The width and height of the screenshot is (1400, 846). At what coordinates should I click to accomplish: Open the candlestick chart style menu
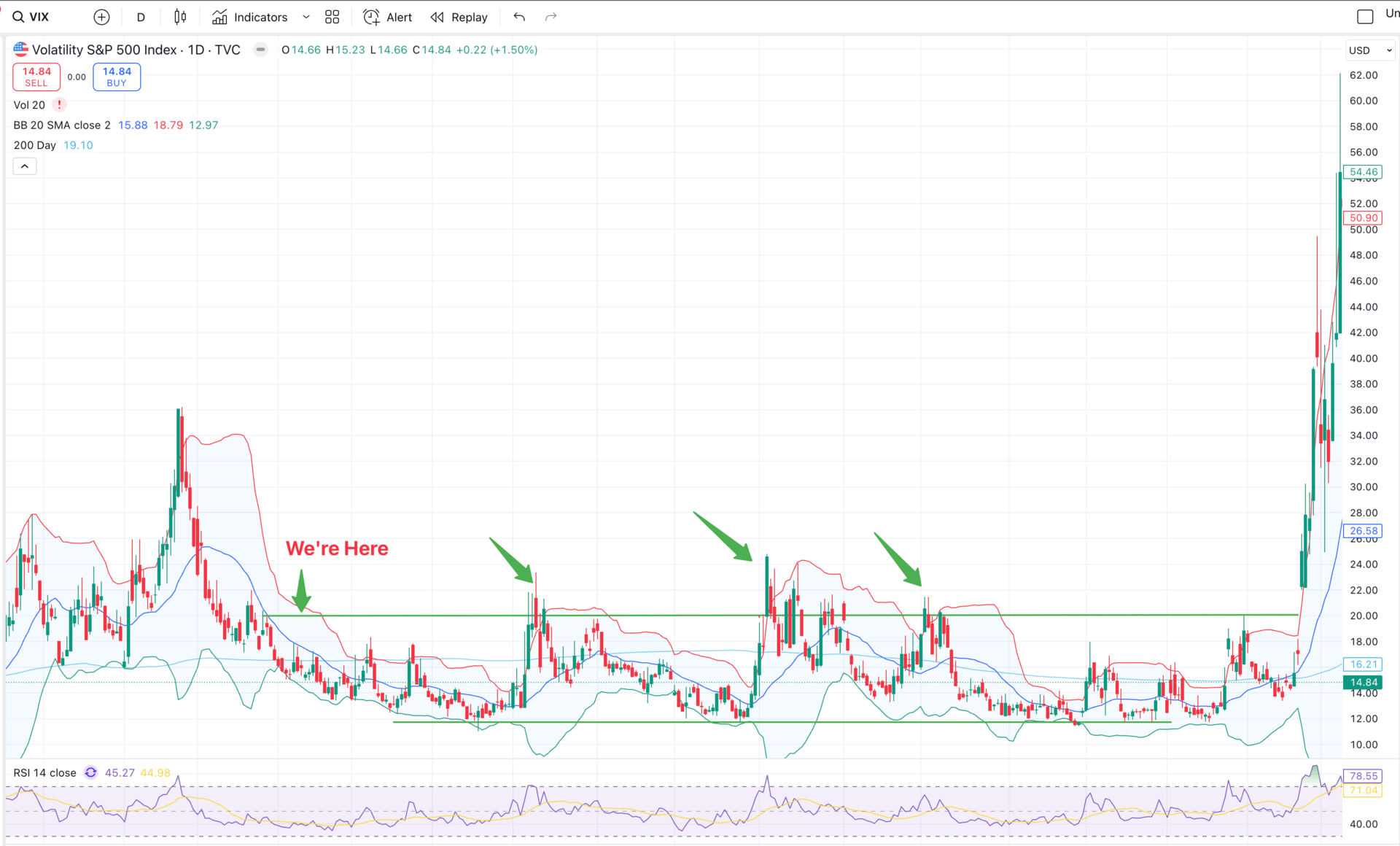pos(180,17)
